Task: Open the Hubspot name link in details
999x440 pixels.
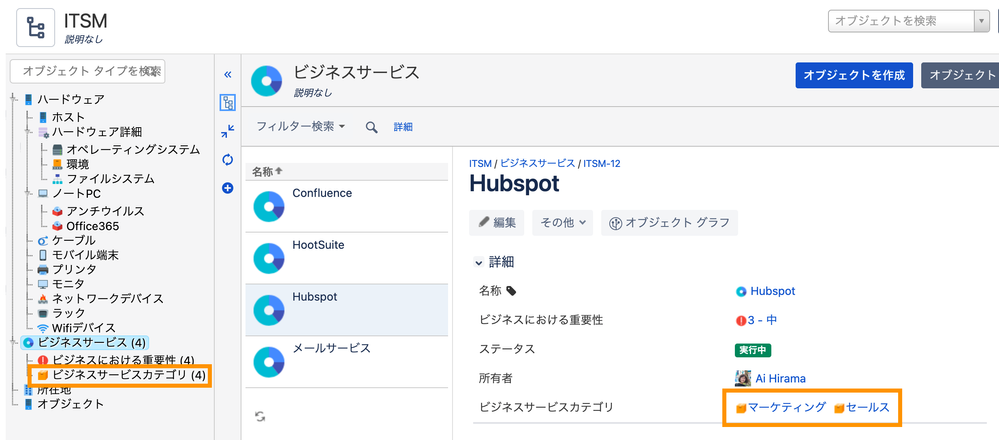Action: [772, 291]
